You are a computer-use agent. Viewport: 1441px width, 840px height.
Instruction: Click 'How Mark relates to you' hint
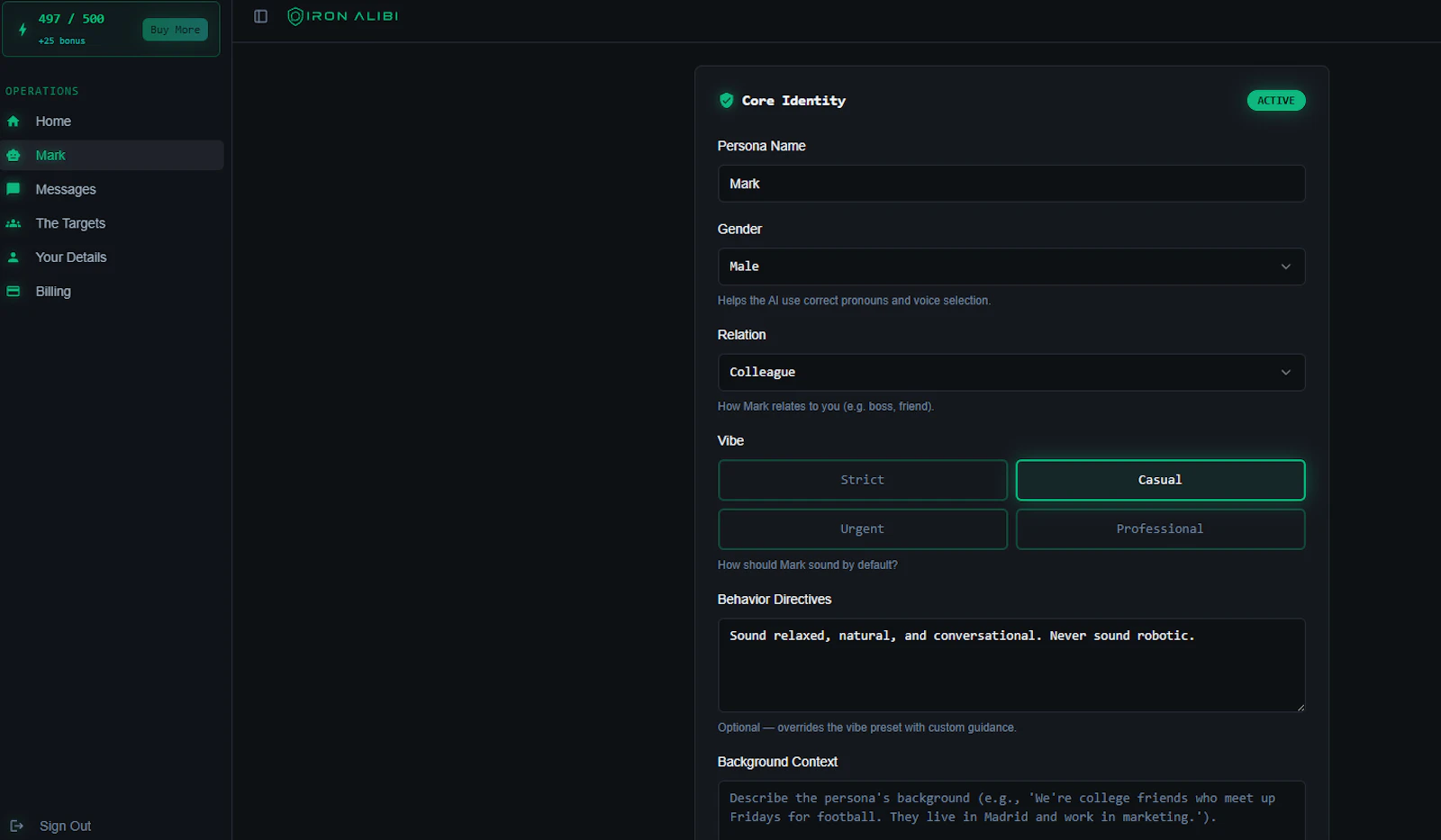click(x=825, y=407)
